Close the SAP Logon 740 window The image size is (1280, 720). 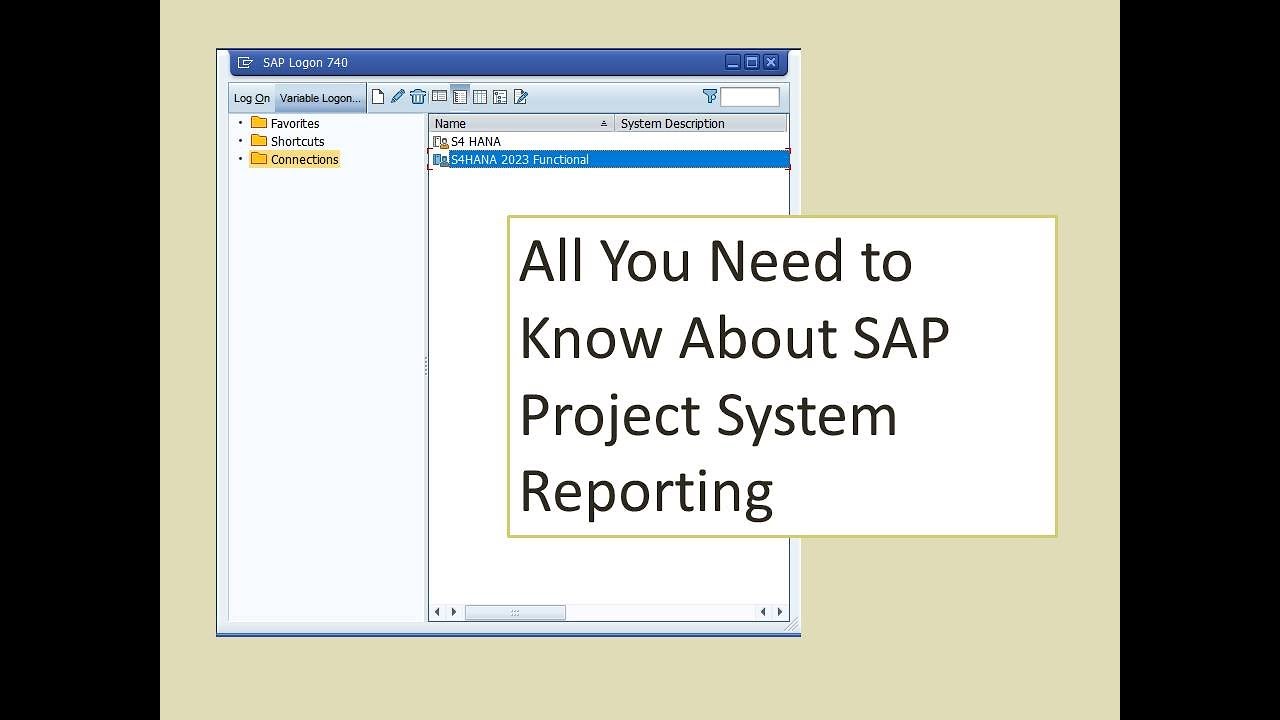771,62
